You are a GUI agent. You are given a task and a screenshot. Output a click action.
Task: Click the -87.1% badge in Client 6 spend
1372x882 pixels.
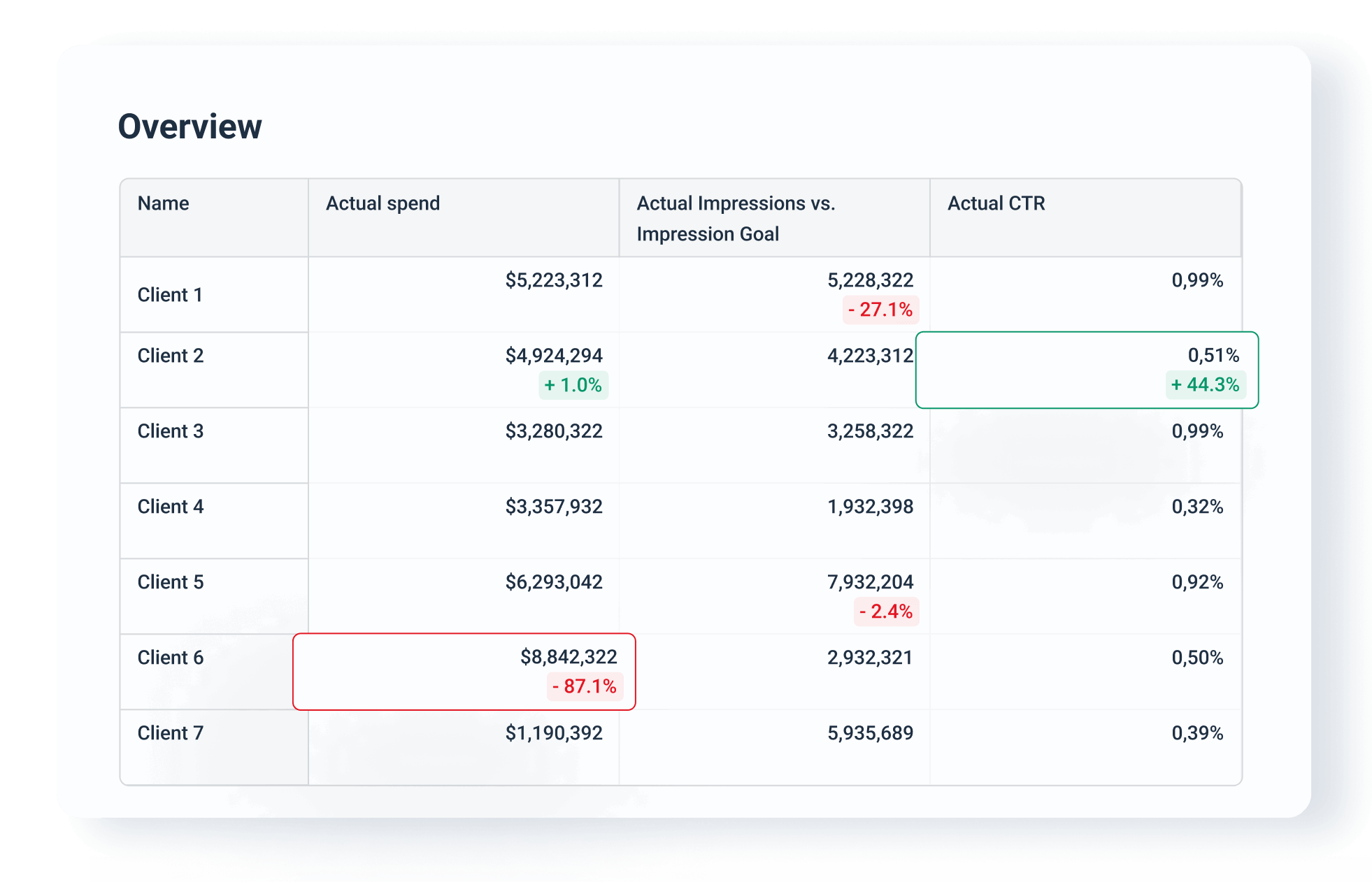click(x=586, y=688)
